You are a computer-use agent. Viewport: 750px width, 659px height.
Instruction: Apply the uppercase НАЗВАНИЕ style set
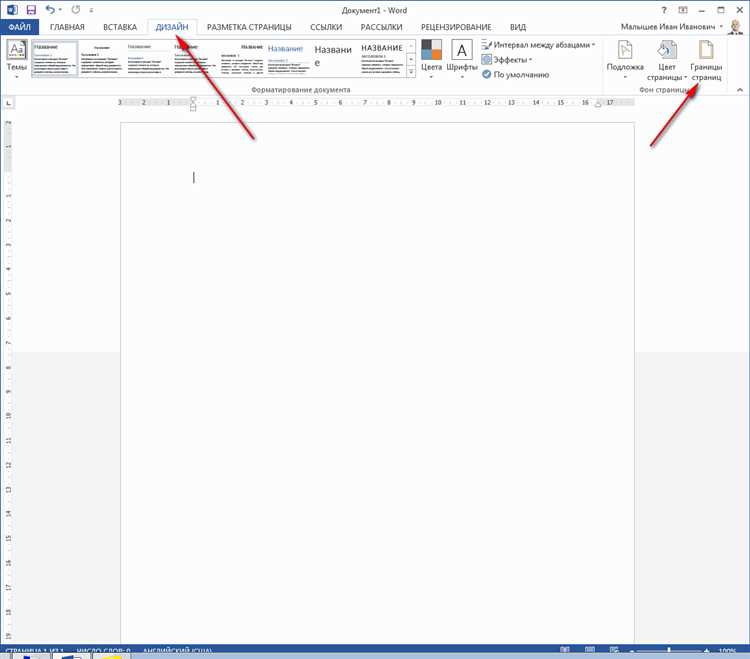[382, 59]
